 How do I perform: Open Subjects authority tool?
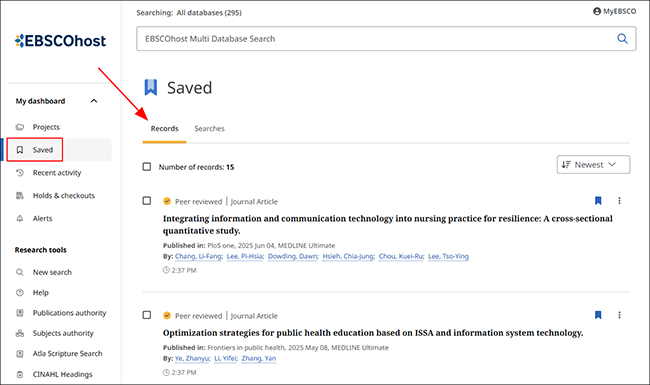coord(63,333)
